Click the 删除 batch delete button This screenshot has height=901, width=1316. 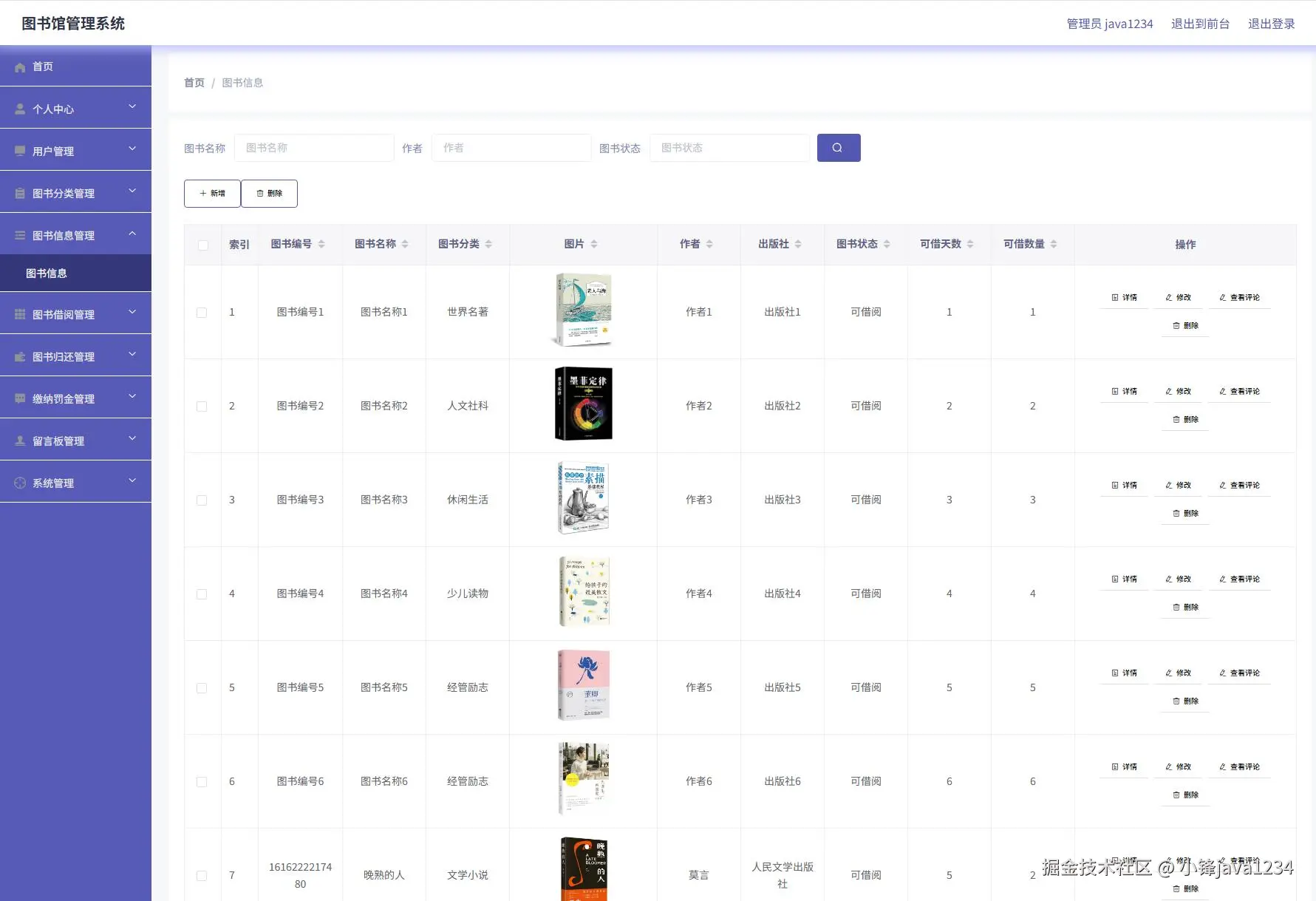[270, 194]
